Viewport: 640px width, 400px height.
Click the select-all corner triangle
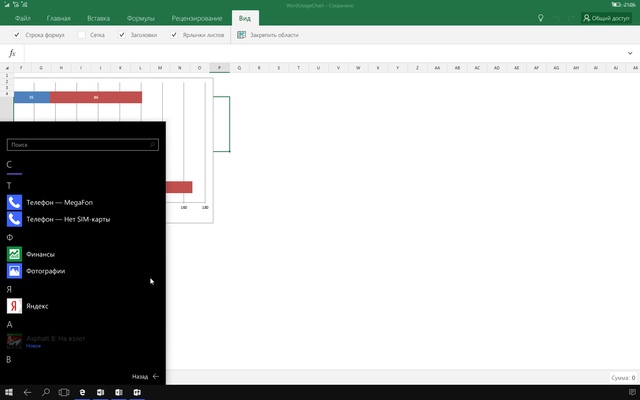click(x=7, y=68)
